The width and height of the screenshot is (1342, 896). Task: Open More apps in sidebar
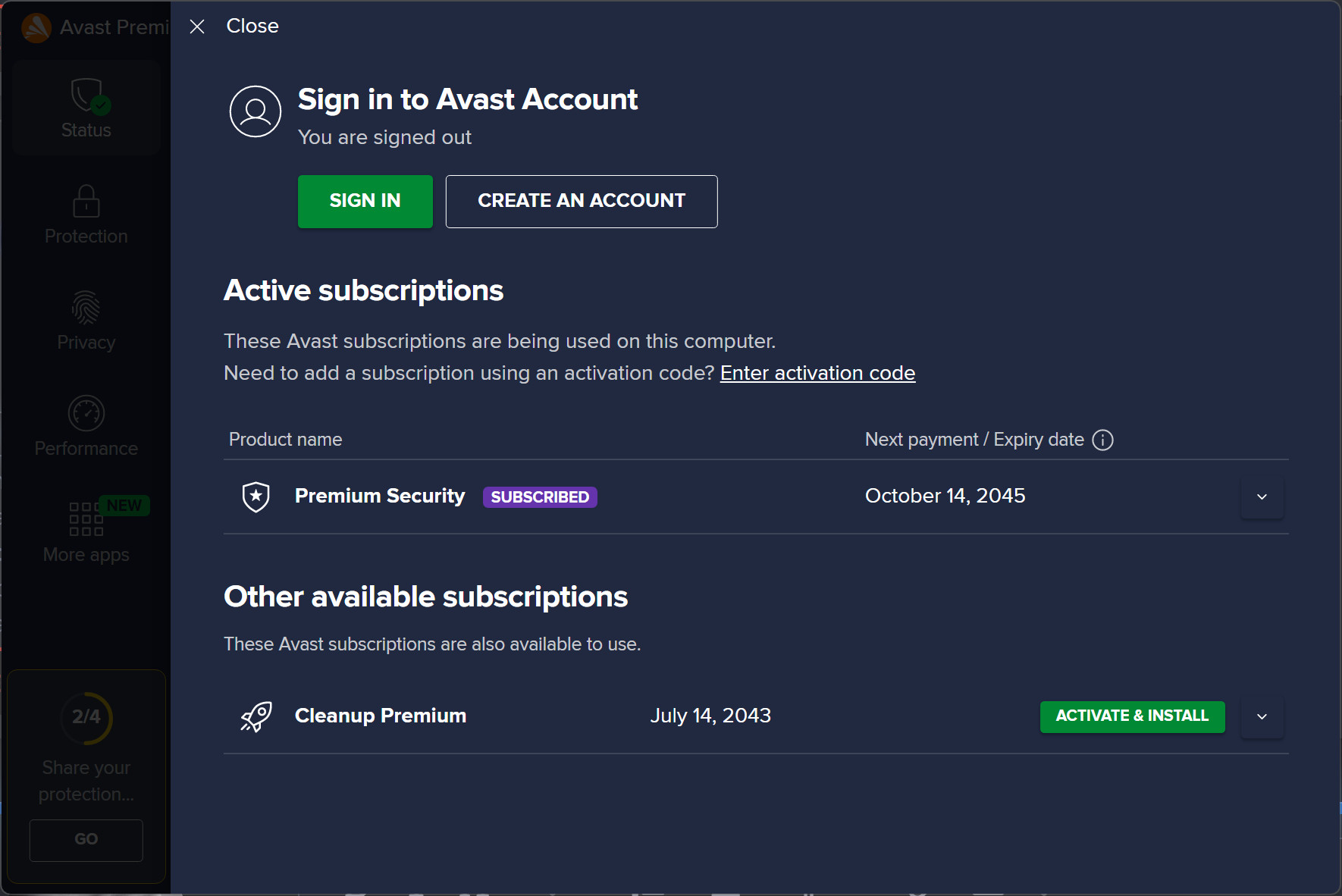tap(86, 533)
